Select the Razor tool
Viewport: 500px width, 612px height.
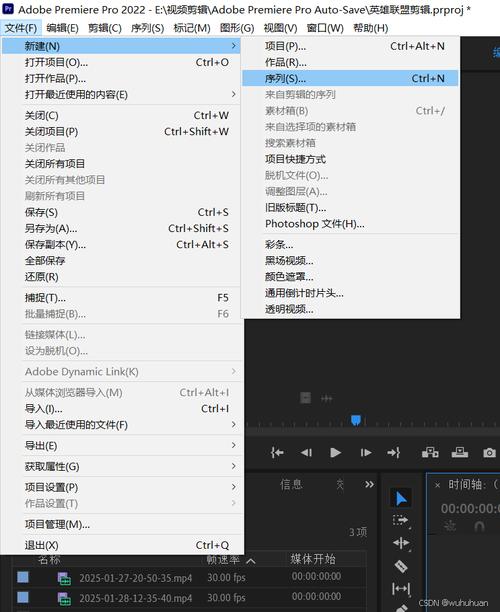[x=401, y=566]
